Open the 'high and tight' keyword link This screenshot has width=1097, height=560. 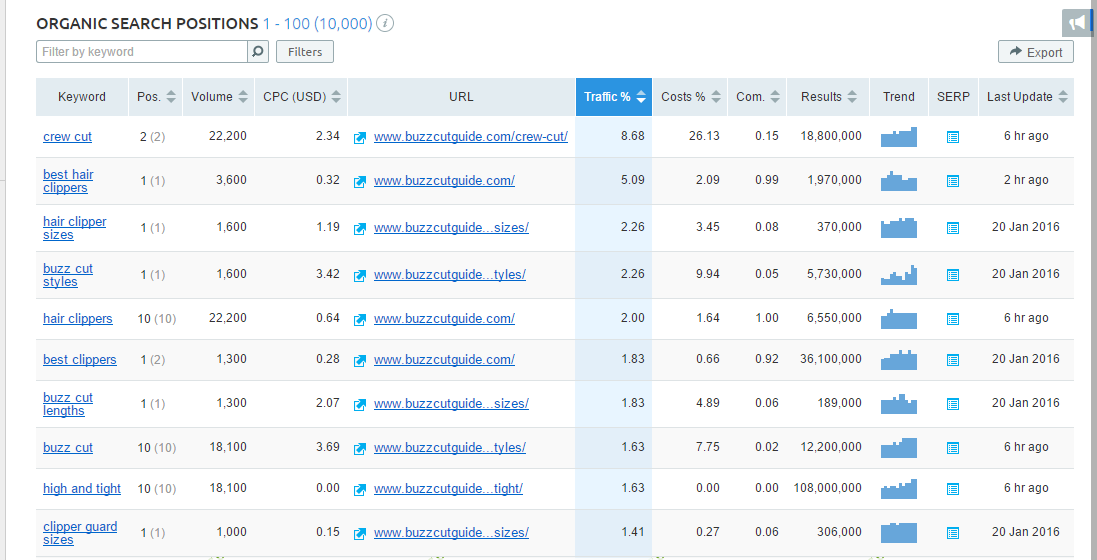click(82, 489)
